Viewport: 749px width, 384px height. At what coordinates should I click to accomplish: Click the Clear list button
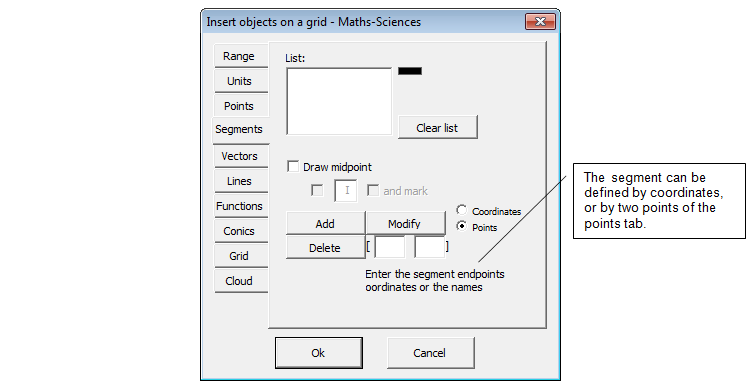438,128
